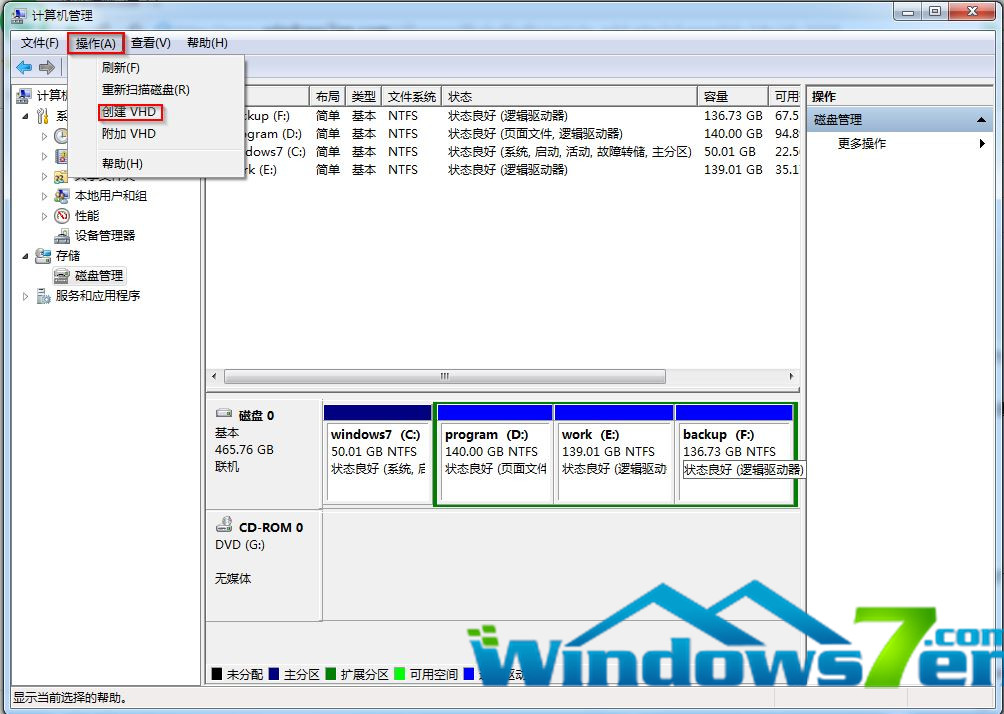Image resolution: width=1004 pixels, height=714 pixels.
Task: Choose 附加 VHD from the menu
Action: click(x=129, y=134)
